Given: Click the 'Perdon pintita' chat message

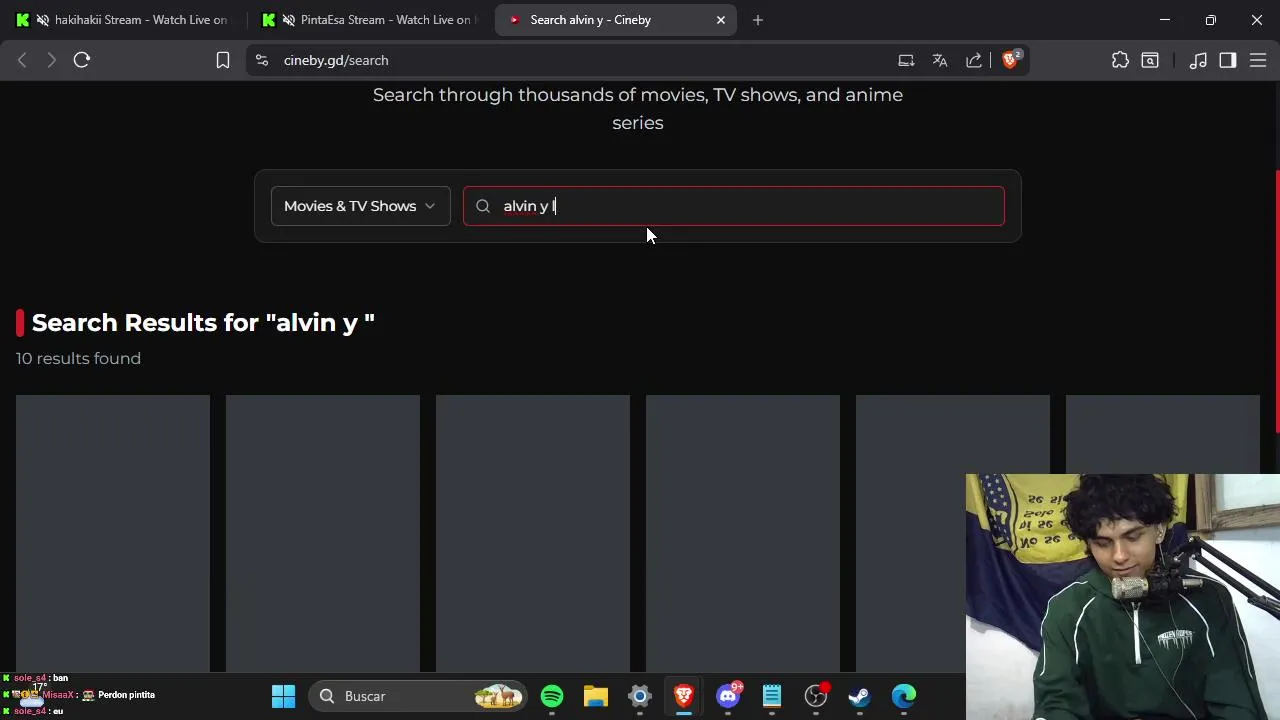Looking at the screenshot, I should [126, 694].
